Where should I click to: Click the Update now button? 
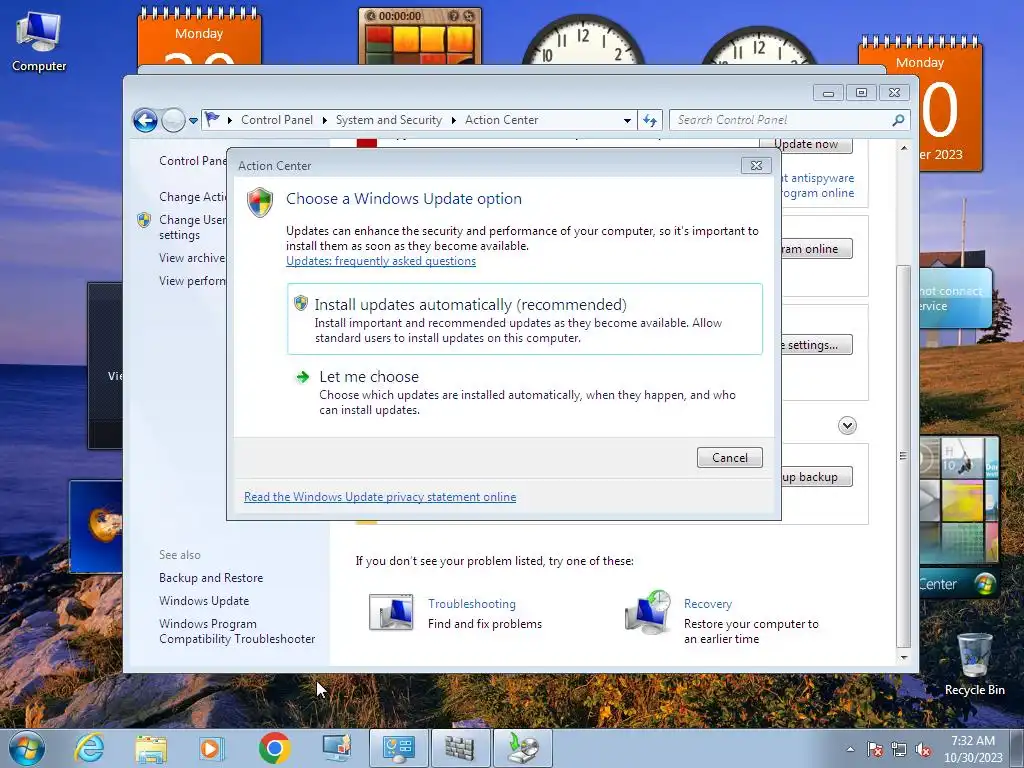click(x=806, y=144)
